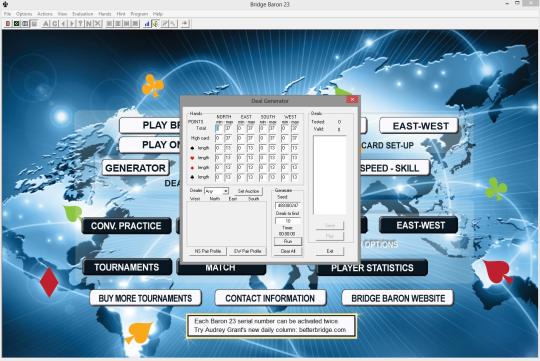Click South High card max field

[x=272, y=138]
